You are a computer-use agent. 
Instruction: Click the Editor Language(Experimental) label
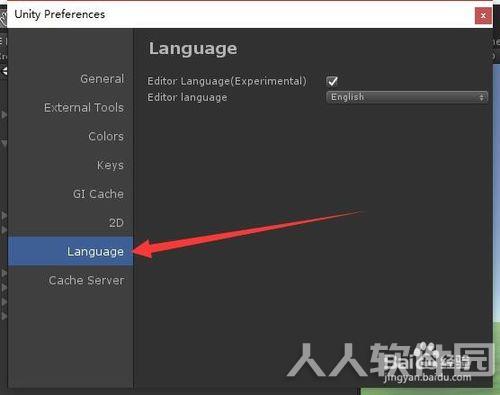tap(227, 81)
